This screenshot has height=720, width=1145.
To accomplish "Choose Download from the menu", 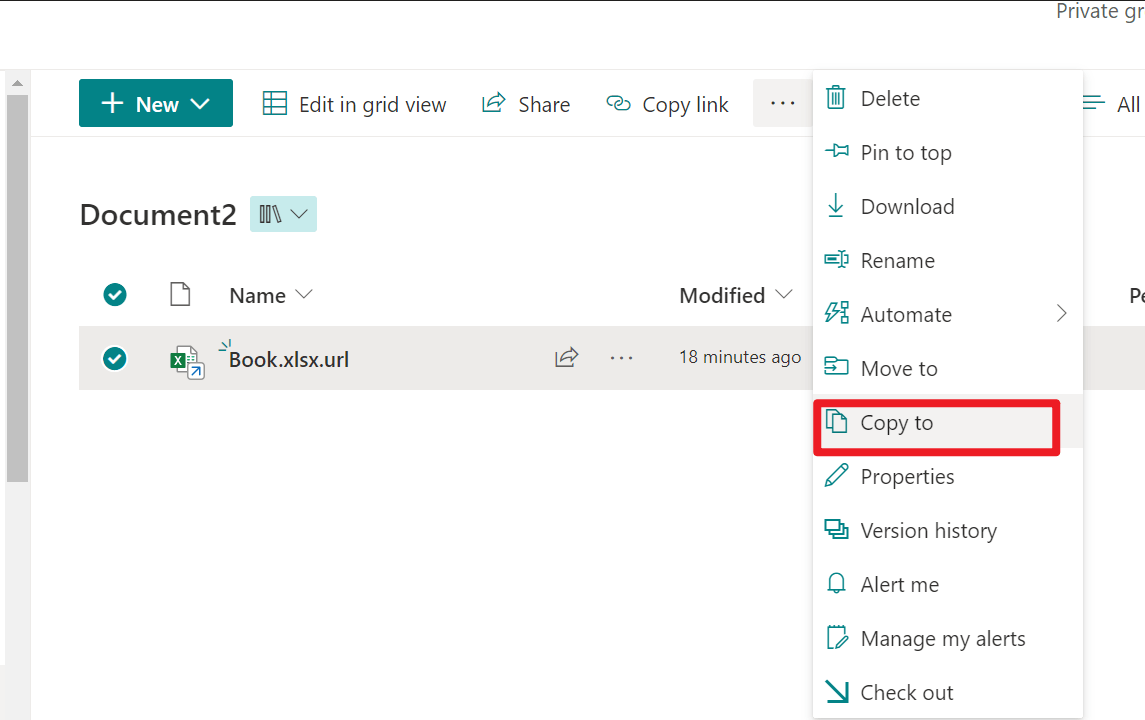I will [x=948, y=207].
